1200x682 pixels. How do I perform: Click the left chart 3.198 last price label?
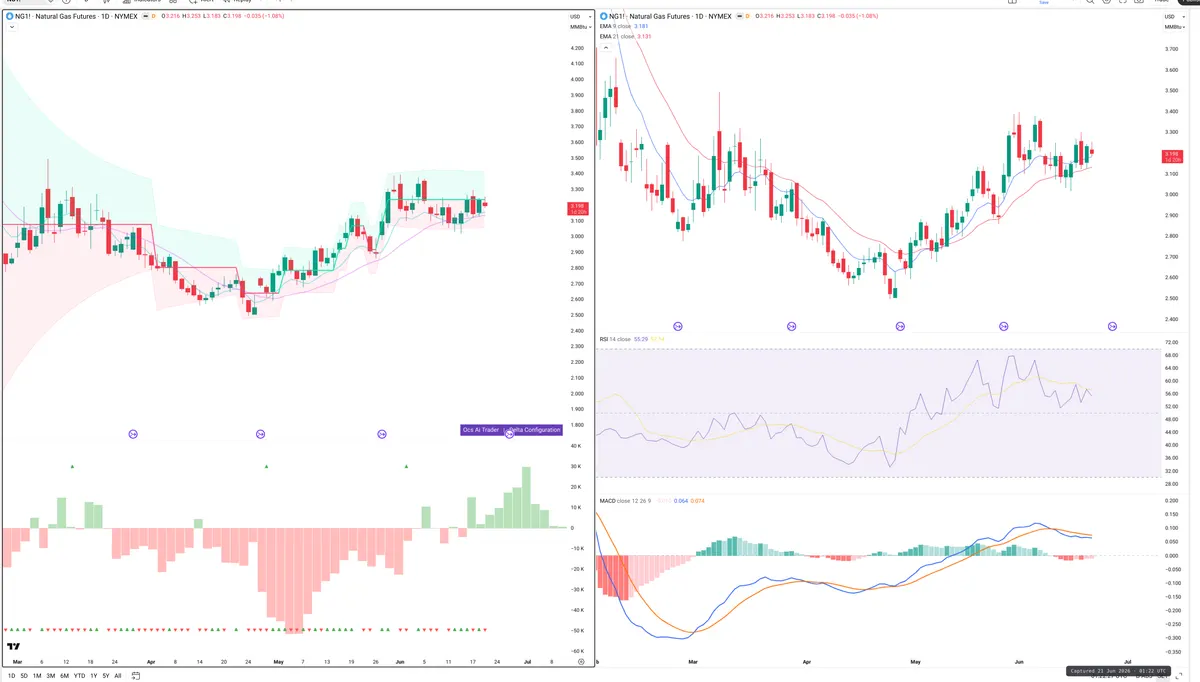click(578, 208)
